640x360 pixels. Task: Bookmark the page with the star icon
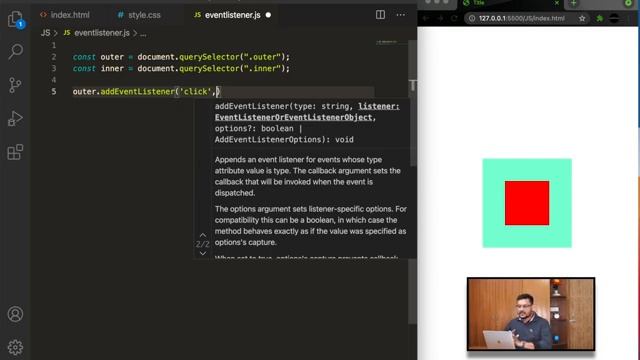pyautogui.click(x=582, y=18)
